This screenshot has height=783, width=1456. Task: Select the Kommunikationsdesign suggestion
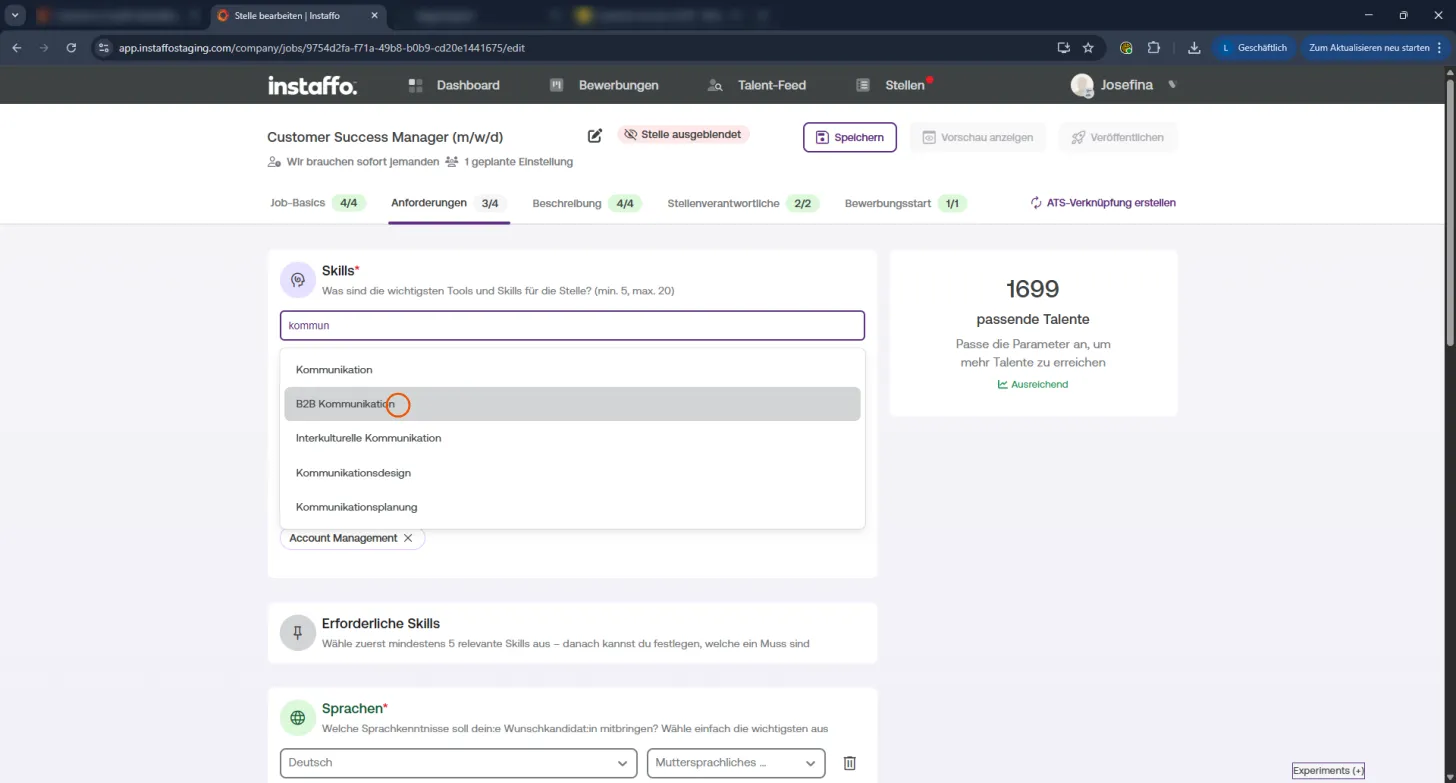click(x=572, y=473)
